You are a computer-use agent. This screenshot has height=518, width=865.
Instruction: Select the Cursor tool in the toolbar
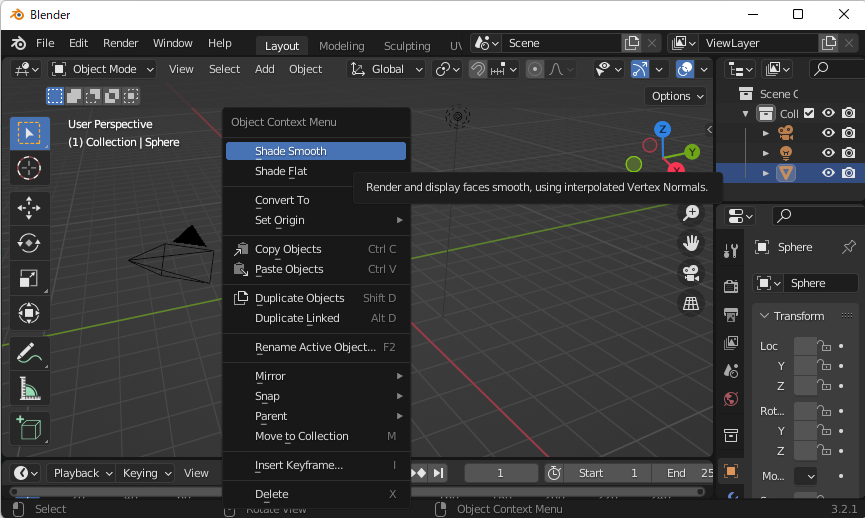[x=29, y=168]
